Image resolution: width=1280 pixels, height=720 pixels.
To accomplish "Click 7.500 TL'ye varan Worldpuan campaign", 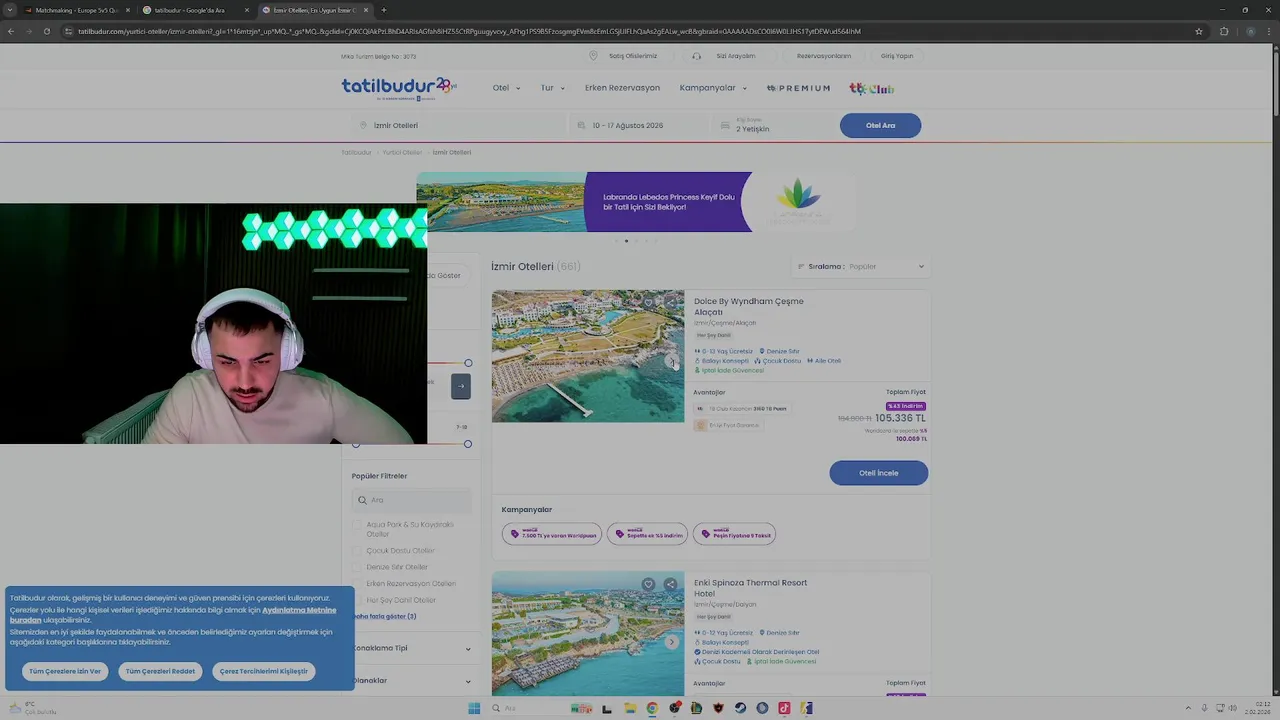I will [552, 534].
